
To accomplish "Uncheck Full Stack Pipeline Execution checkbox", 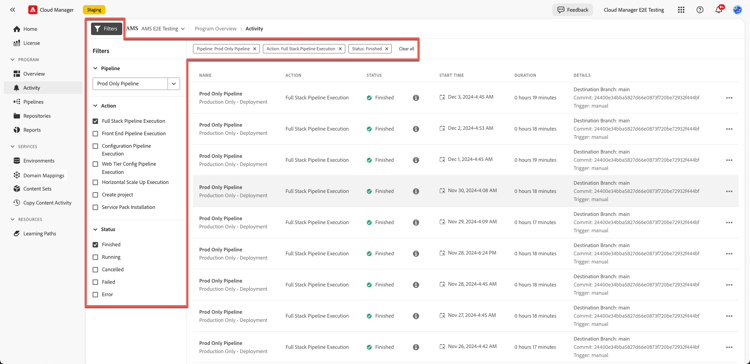I will click(95, 121).
